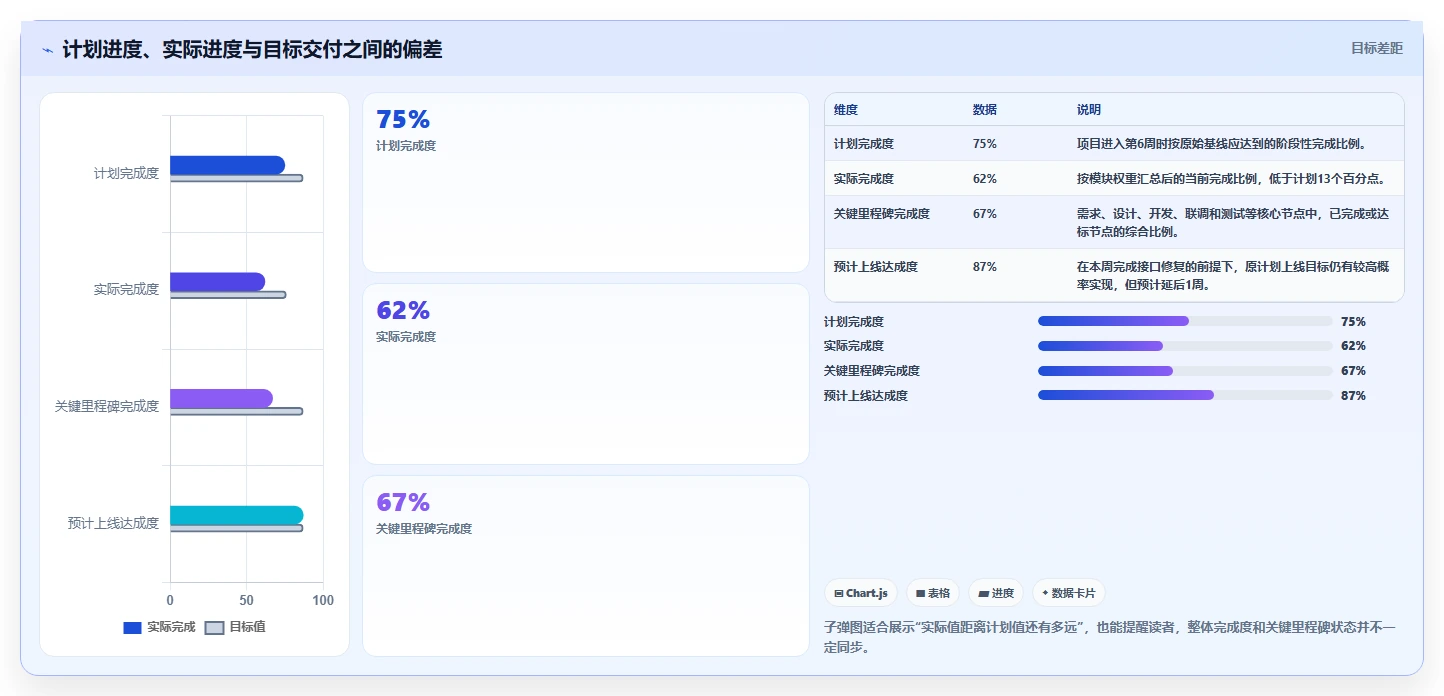Click the 62% value beside progress bar
This screenshot has height=696, width=1444.
point(1353,346)
